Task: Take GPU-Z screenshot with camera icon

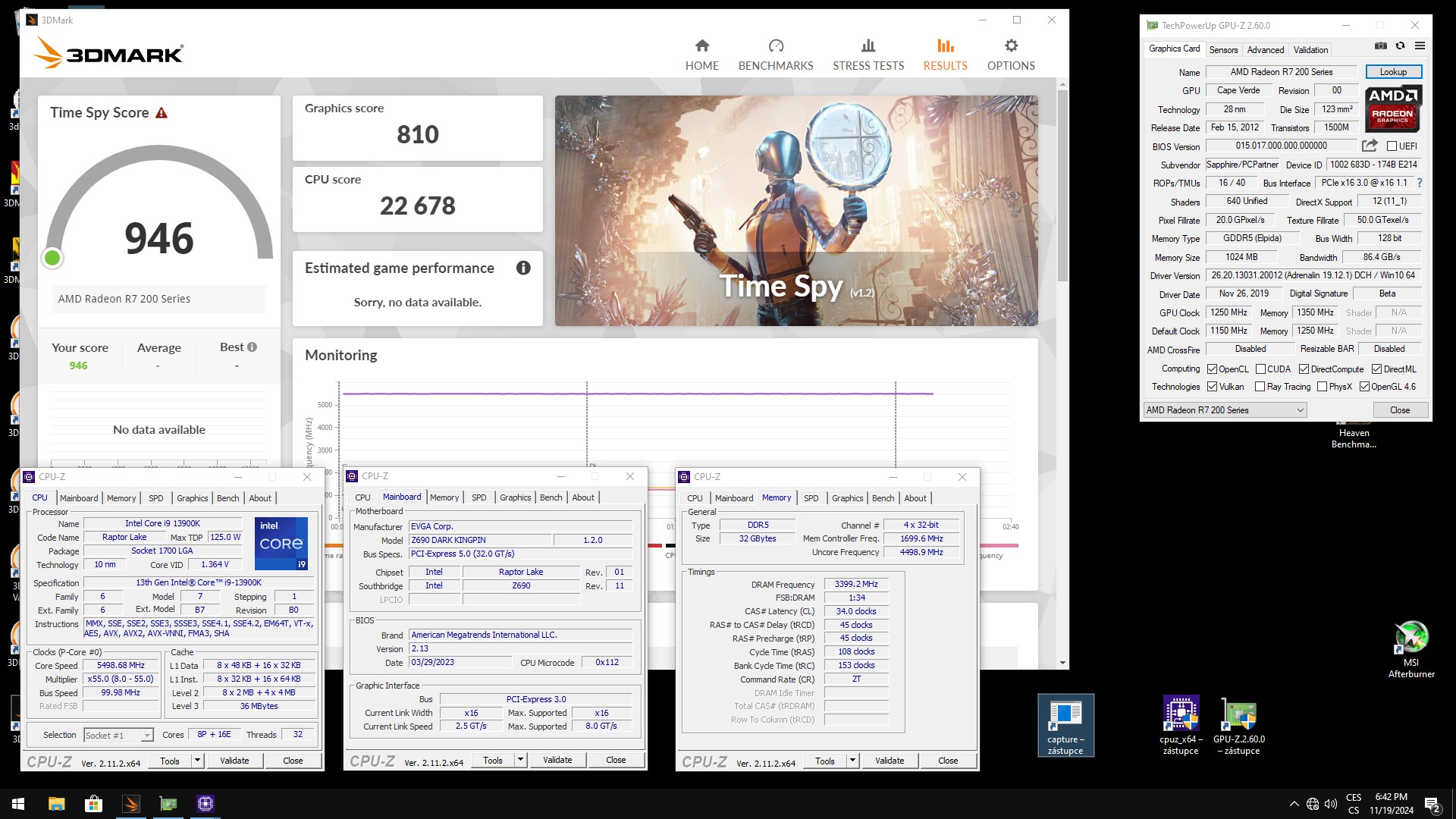Action: (1381, 46)
